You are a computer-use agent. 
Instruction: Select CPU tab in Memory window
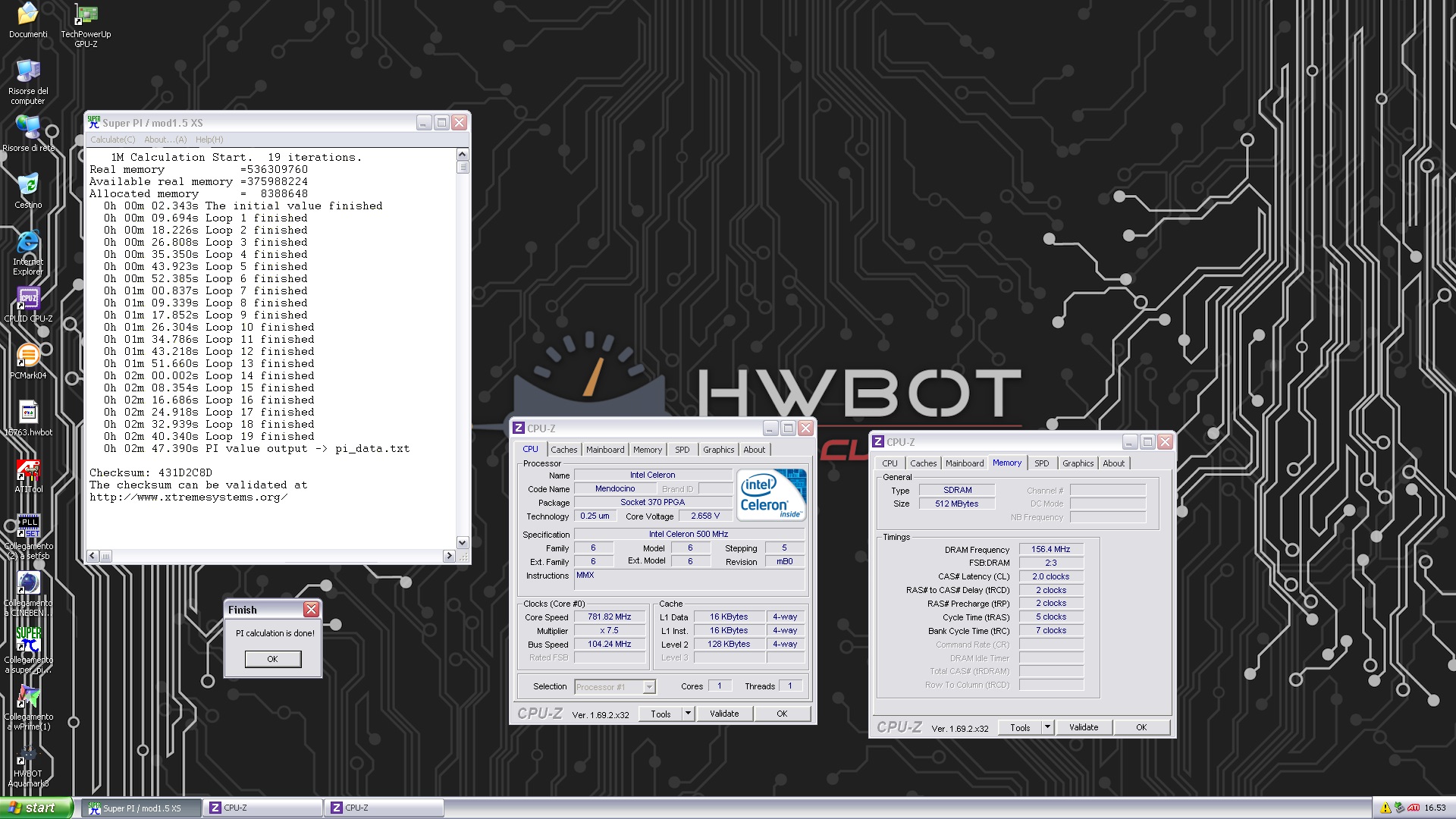pos(890,463)
